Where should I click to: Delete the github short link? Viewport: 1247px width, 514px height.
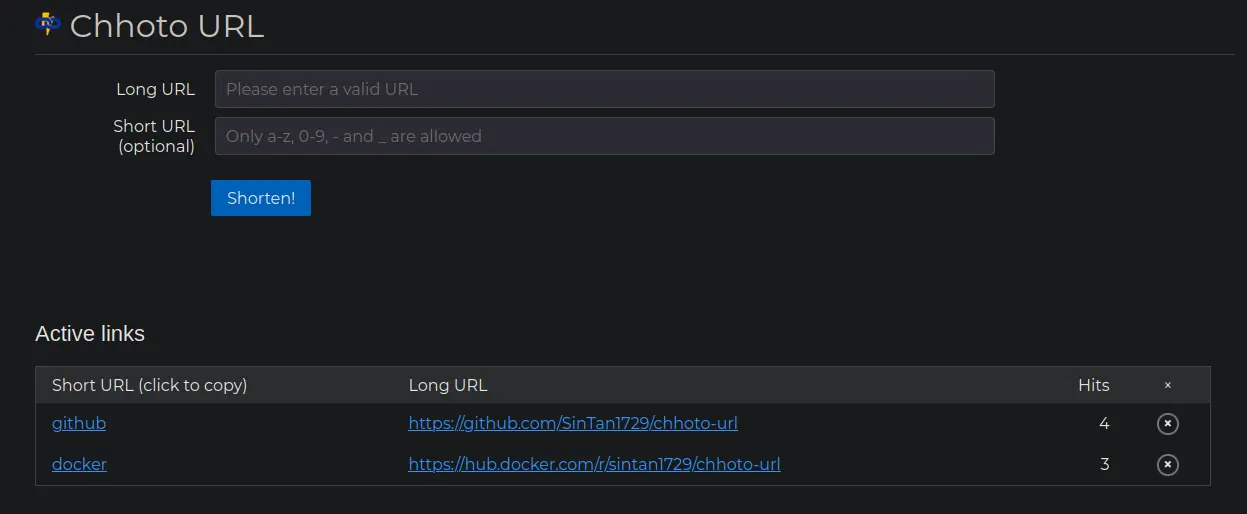[x=1167, y=424]
